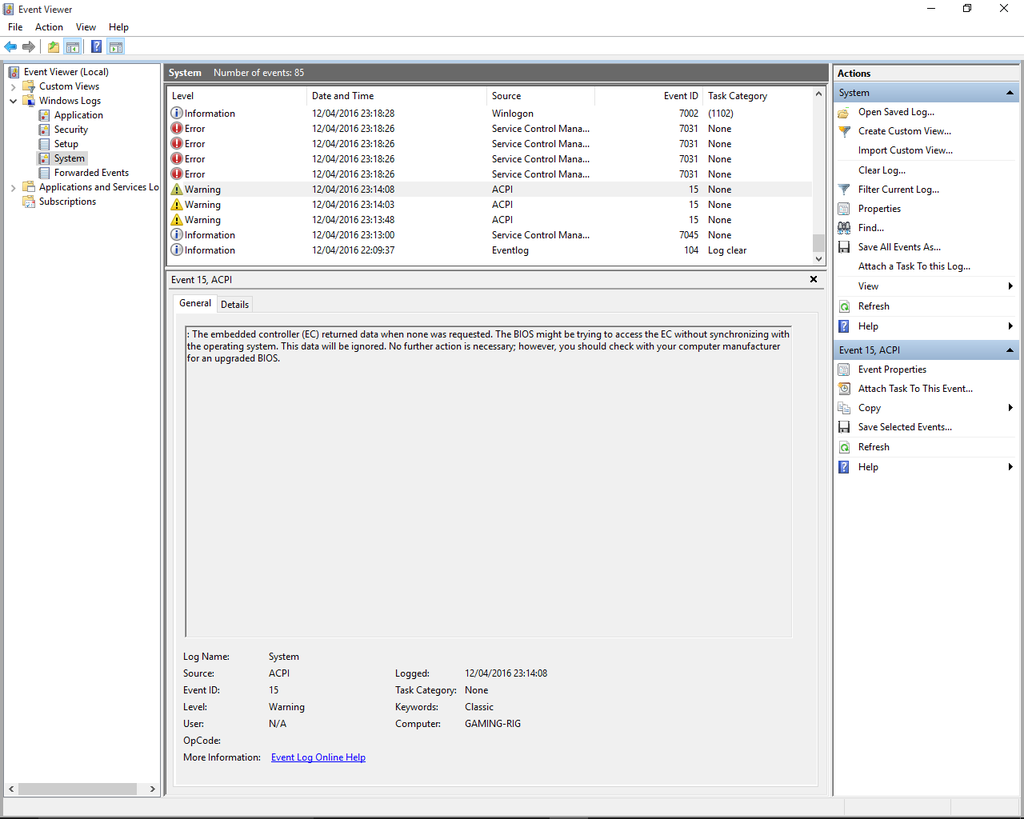Sort by the Event ID column header
Image resolution: width=1024 pixels, height=819 pixels.
648,96
